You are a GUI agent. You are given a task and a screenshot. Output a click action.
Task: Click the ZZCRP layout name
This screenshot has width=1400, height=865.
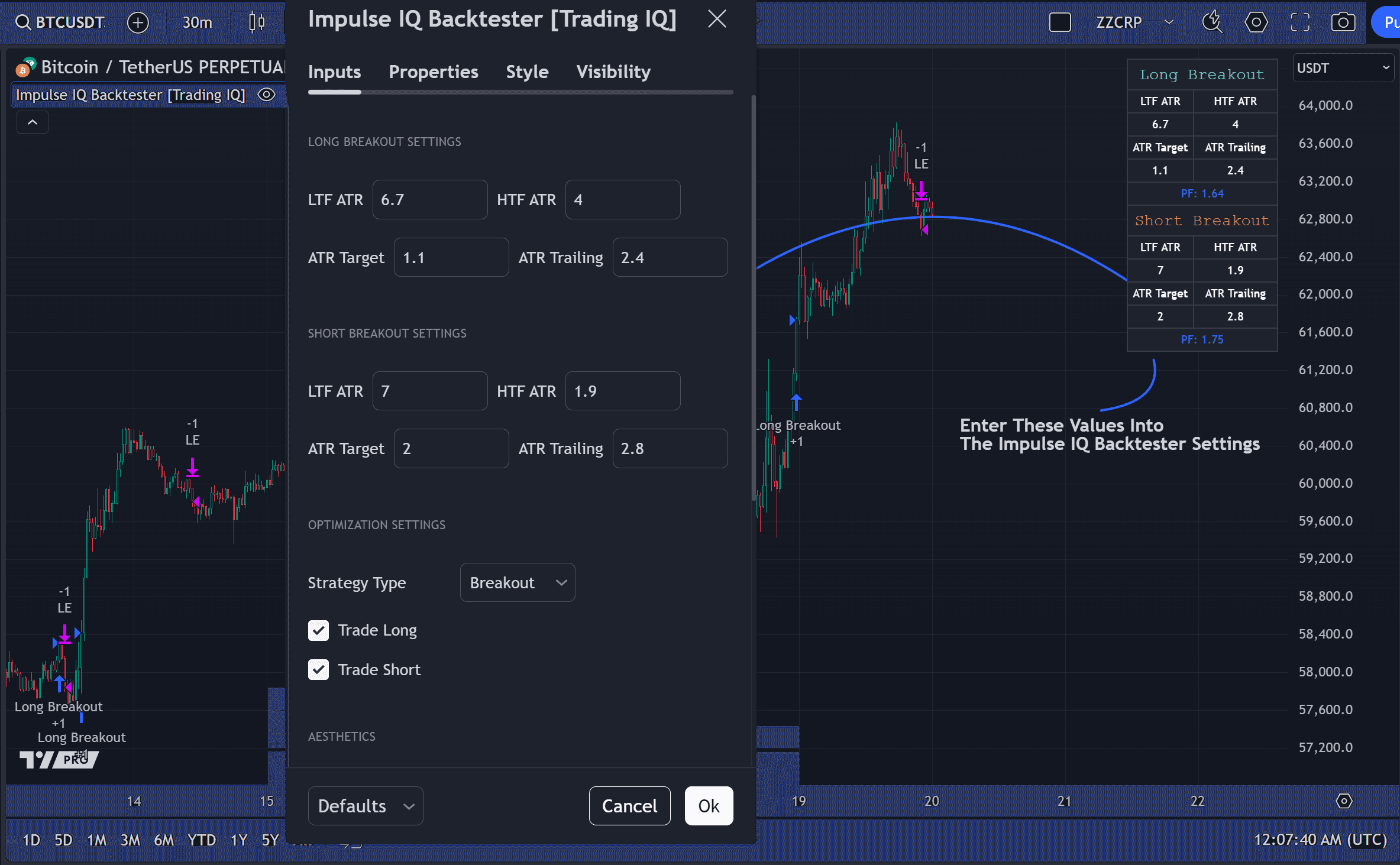point(1118,22)
